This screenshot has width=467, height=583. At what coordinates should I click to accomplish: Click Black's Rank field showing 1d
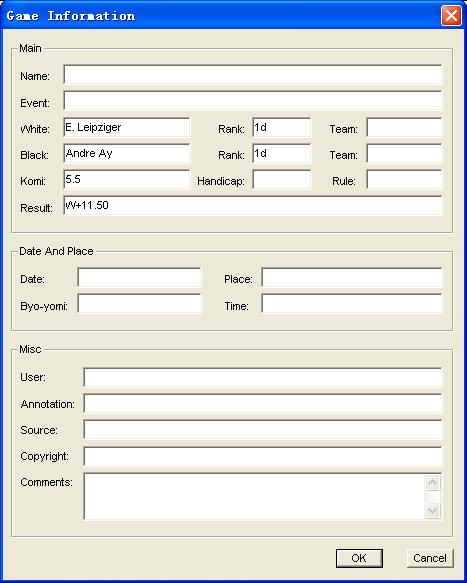[x=281, y=154]
